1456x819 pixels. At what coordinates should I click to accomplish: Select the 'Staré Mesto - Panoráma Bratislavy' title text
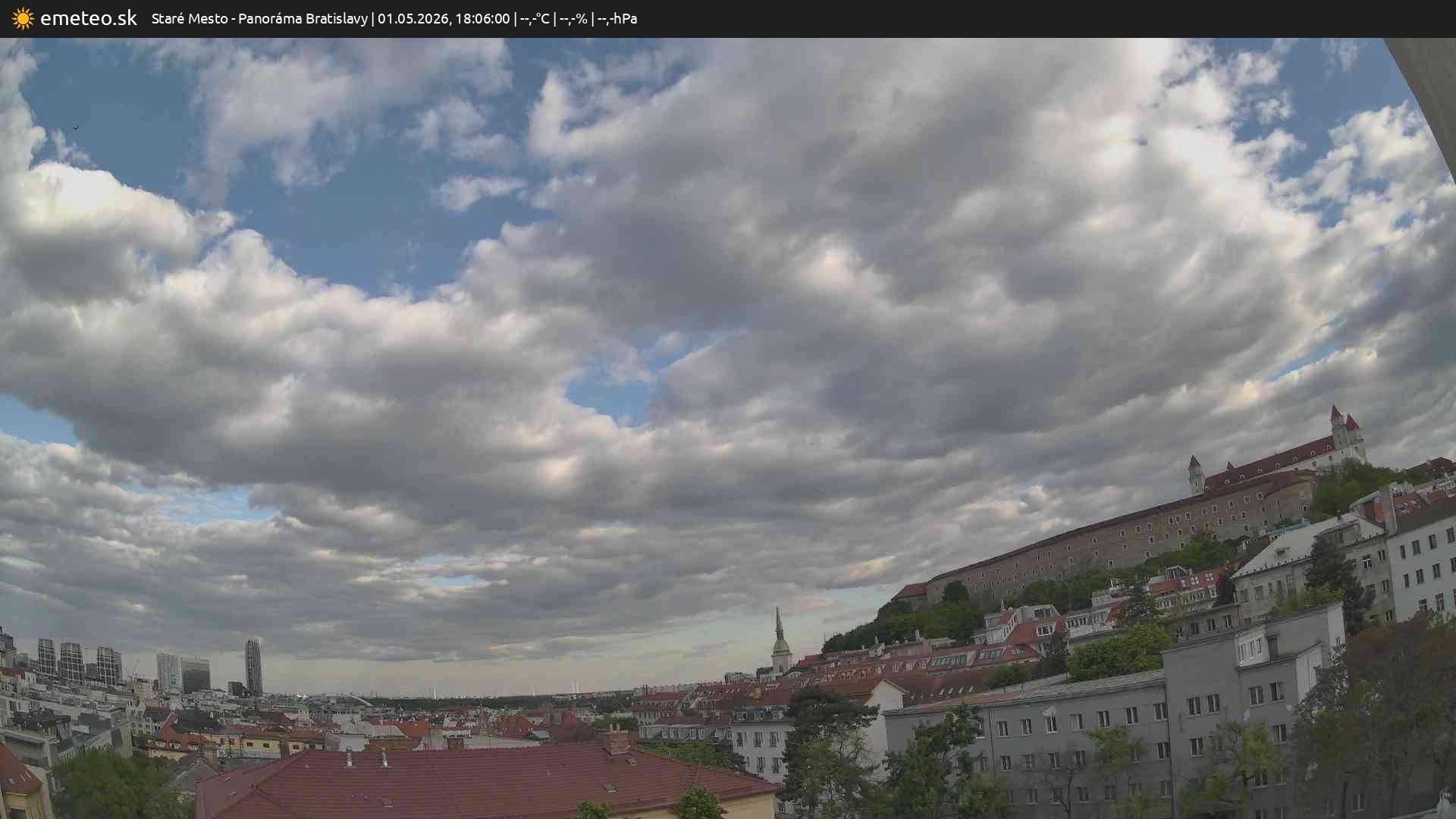[x=259, y=19]
